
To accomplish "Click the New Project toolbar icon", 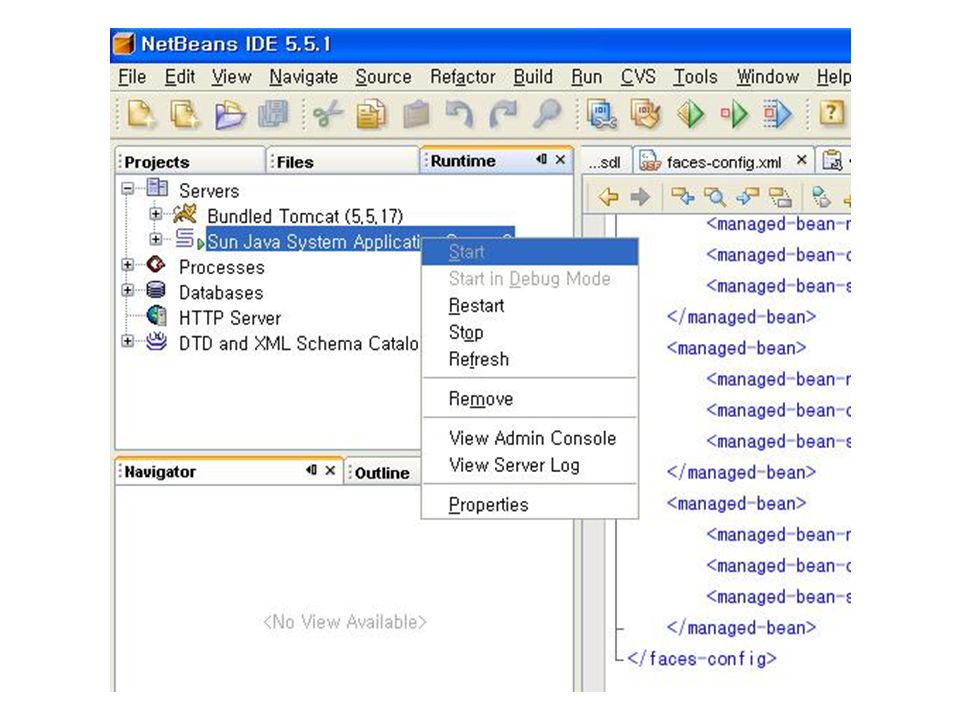I will 184,114.
